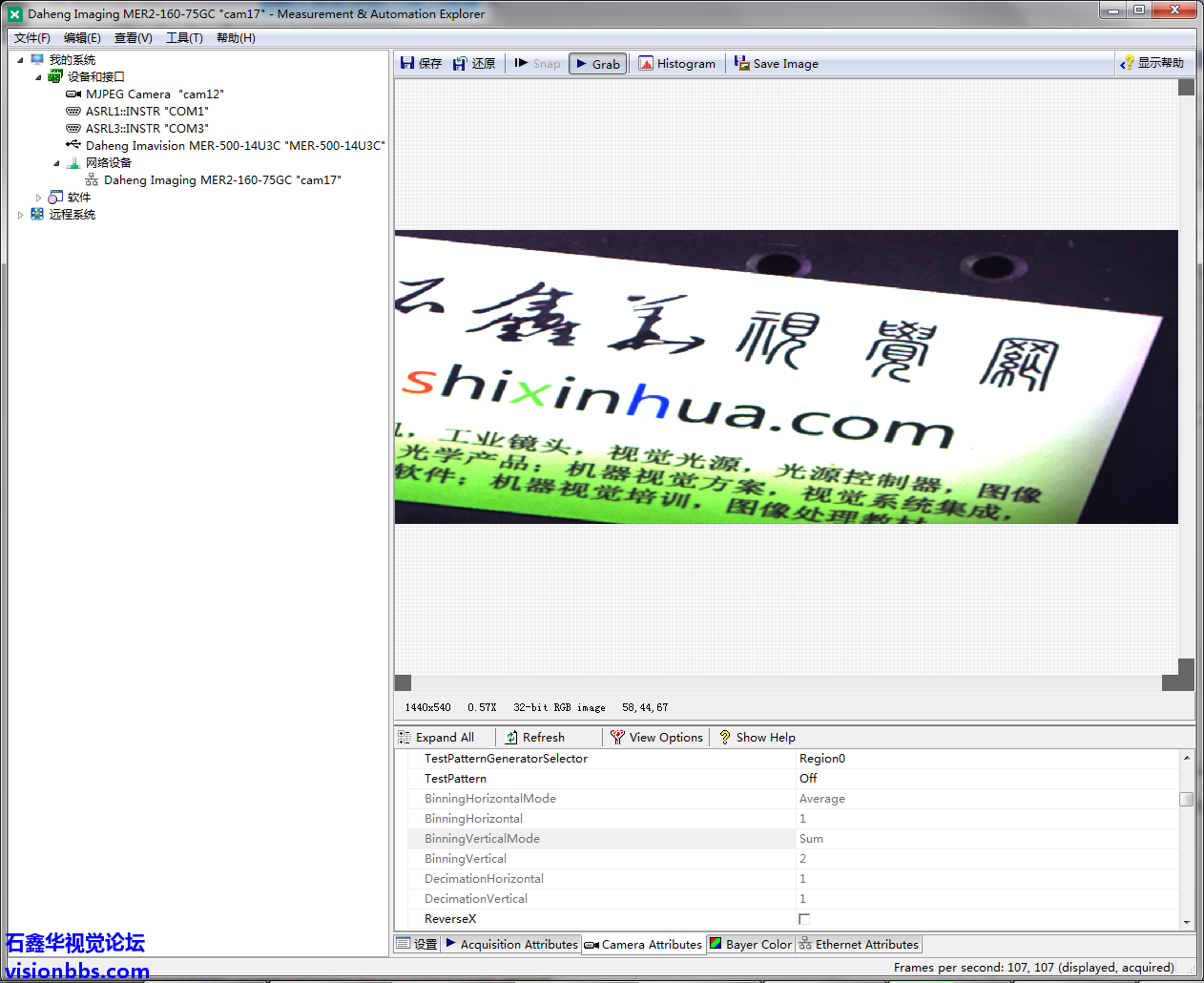The width and height of the screenshot is (1204, 983).
Task: Click the Frames per second status text
Action: point(1034,968)
